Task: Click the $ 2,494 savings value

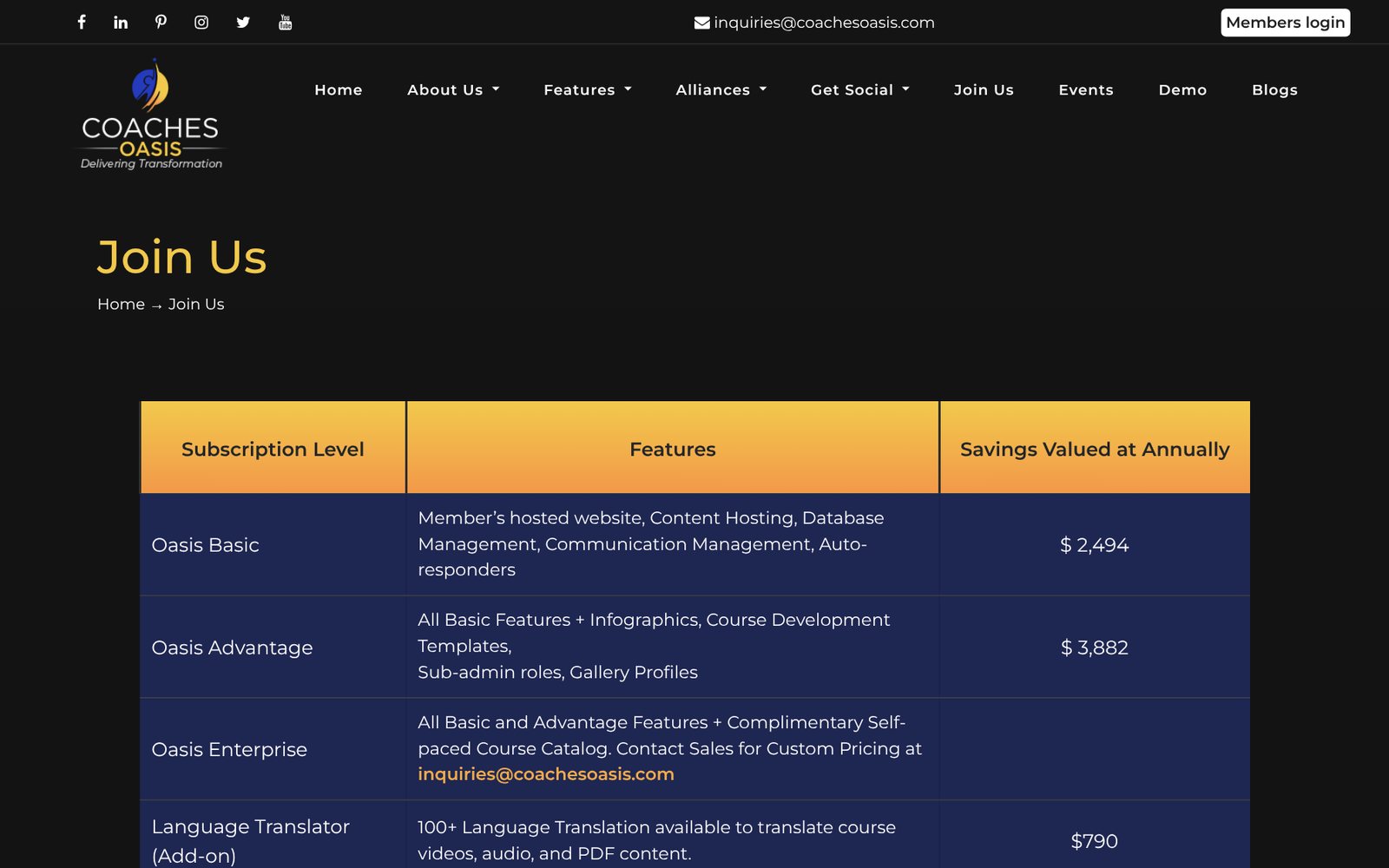Action: tap(1094, 545)
